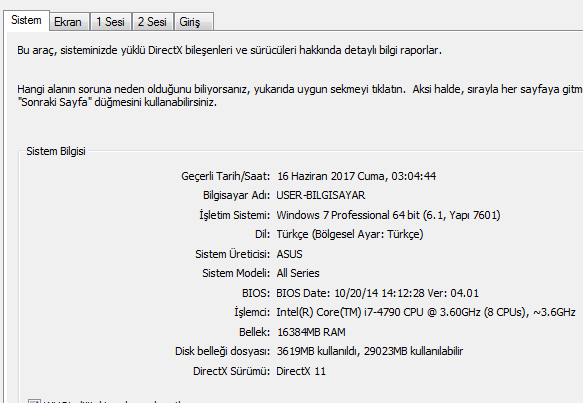Click the 'BIOS Date: 10/20/14' value
Viewport: 583px width, 403px height.
tap(377, 293)
